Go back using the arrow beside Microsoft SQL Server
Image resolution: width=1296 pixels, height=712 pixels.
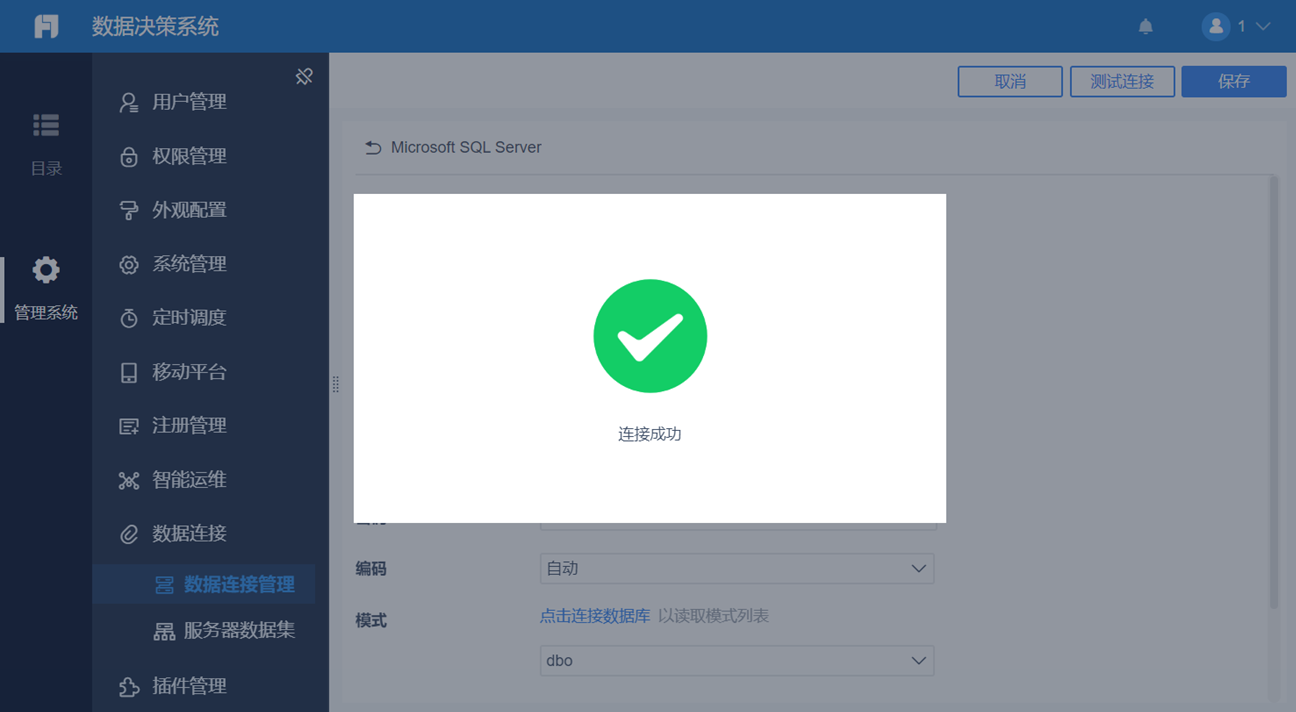pyautogui.click(x=373, y=148)
